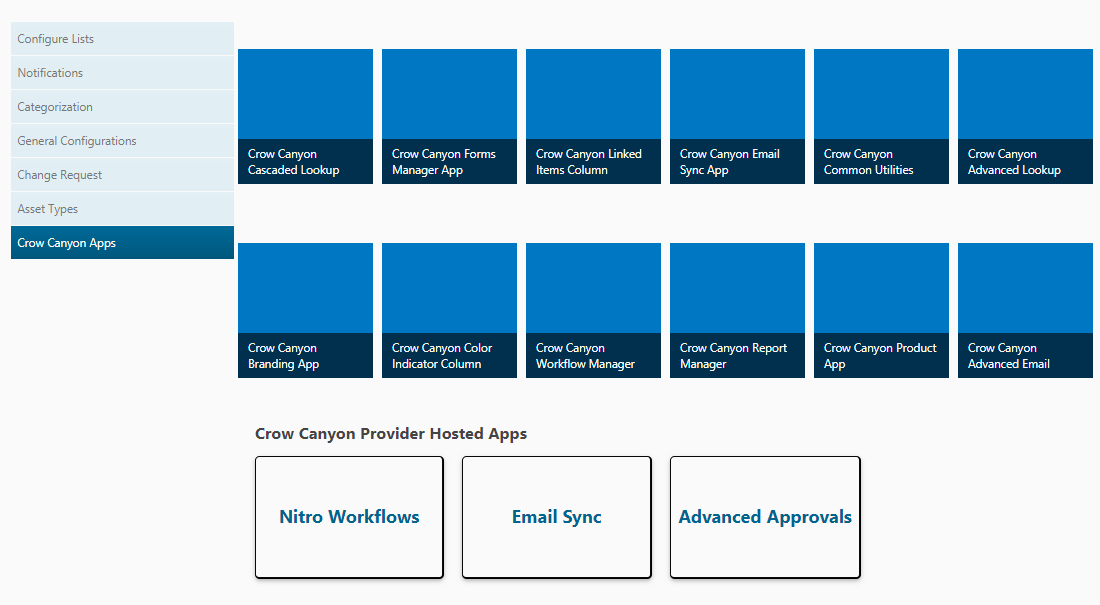This screenshot has width=1100, height=605.
Task: Open Asset Types menu entry
Action: point(122,209)
